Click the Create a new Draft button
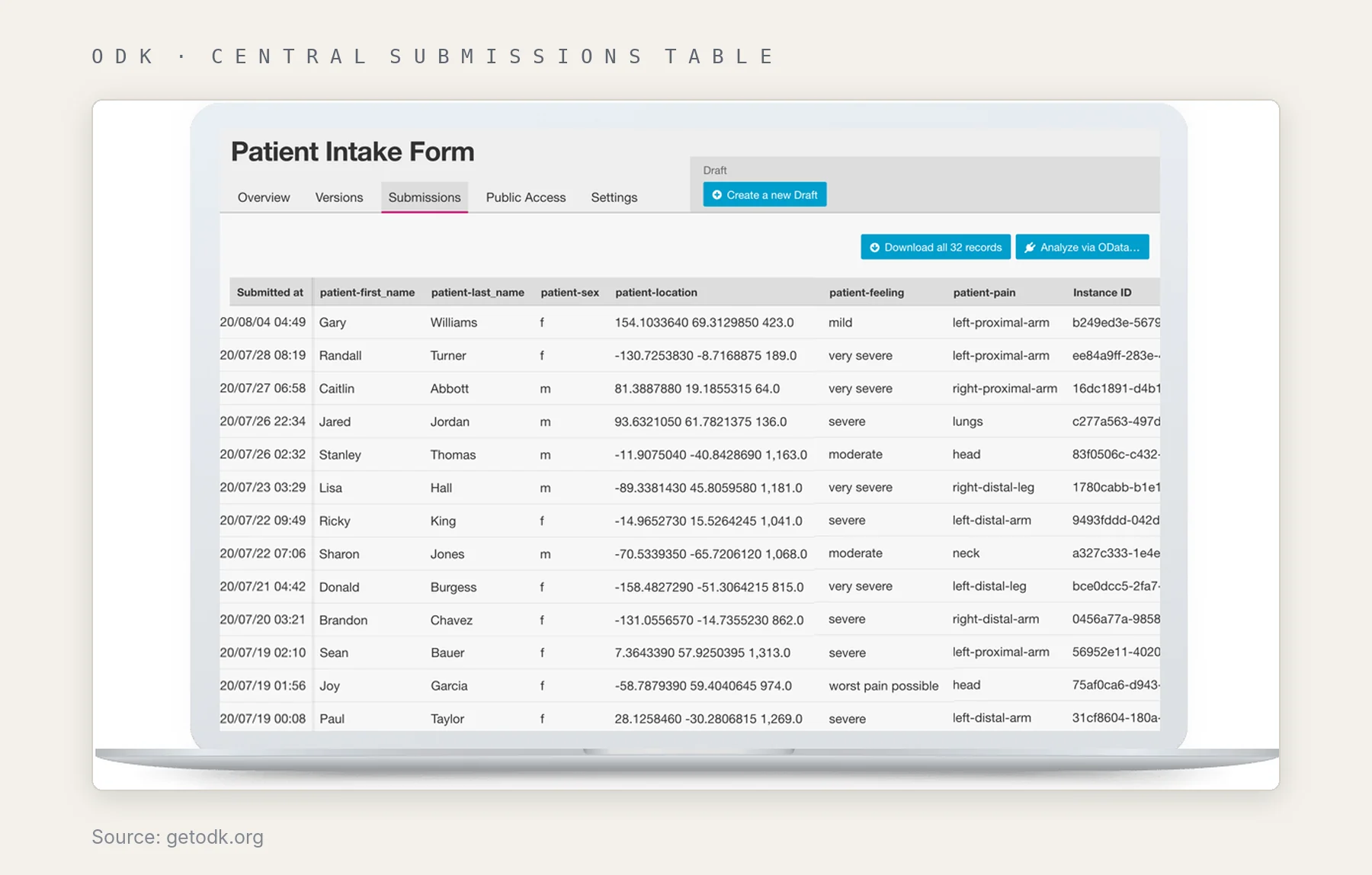The height and width of the screenshot is (875, 1372). 765,195
